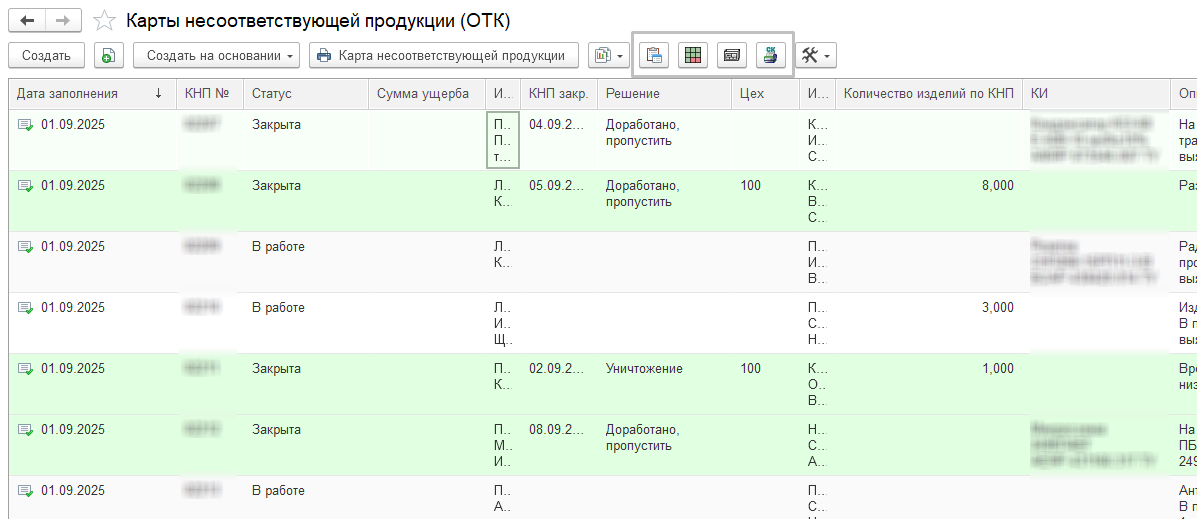Click the green grid table icon
This screenshot has height=519, width=1197.
click(693, 55)
